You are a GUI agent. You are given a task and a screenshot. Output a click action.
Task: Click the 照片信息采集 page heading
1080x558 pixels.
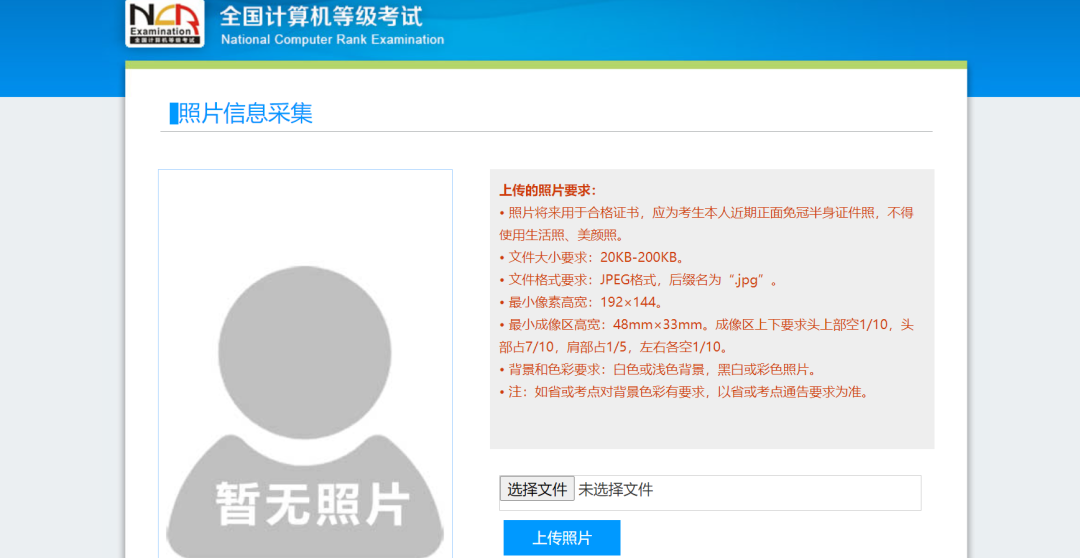pos(245,113)
